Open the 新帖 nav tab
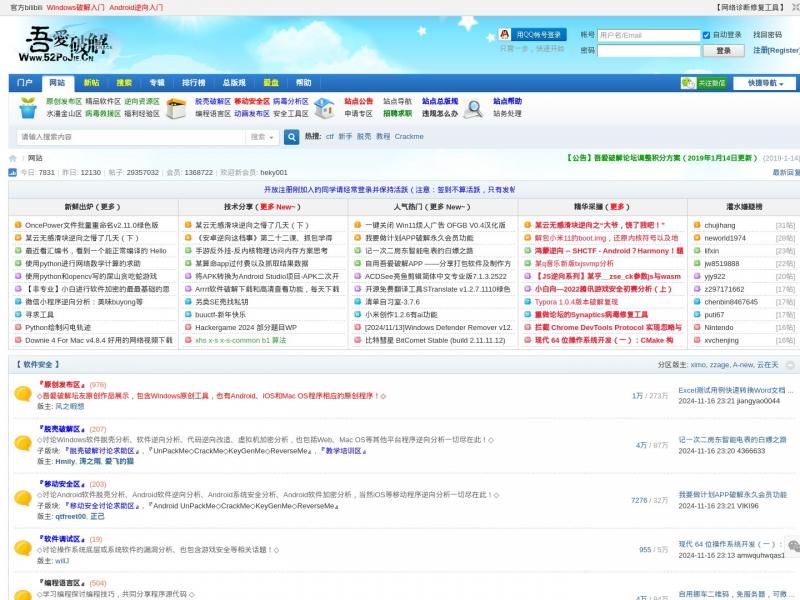 (91, 83)
